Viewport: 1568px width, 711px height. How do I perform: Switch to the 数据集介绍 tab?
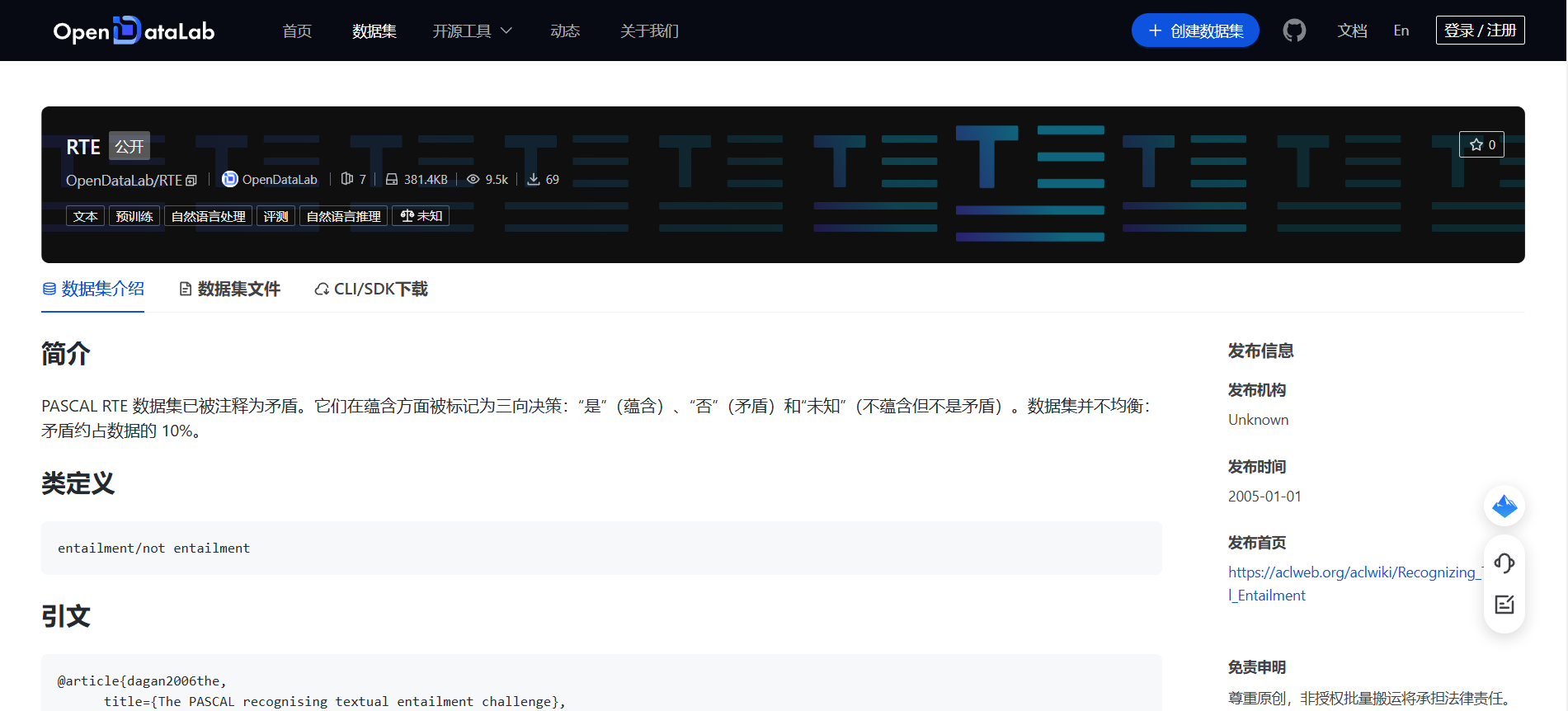[x=93, y=289]
